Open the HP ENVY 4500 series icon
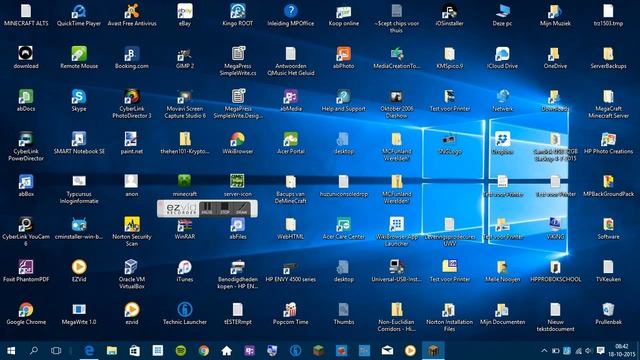The image size is (640, 360). coord(291,271)
